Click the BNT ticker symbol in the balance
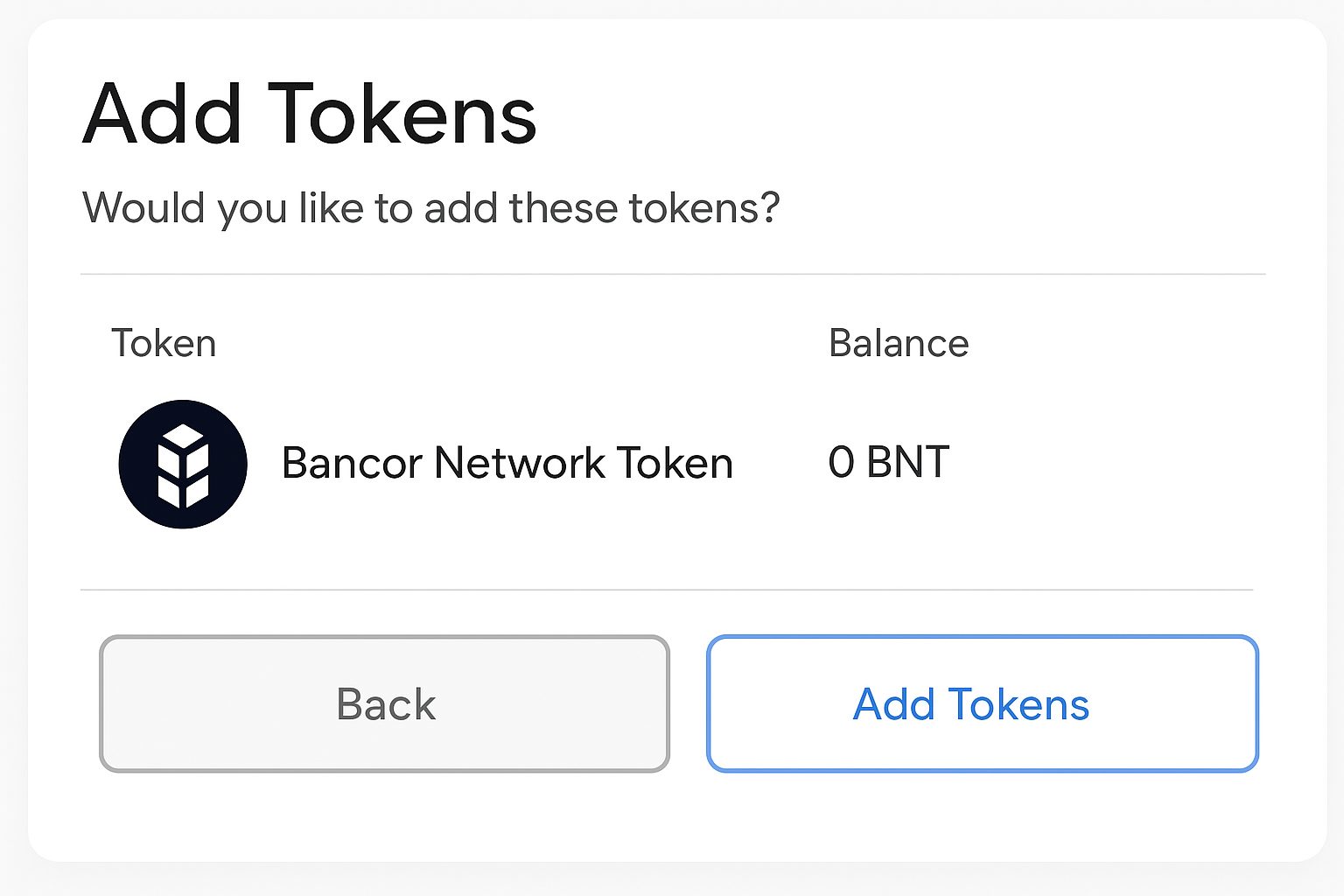 point(907,462)
